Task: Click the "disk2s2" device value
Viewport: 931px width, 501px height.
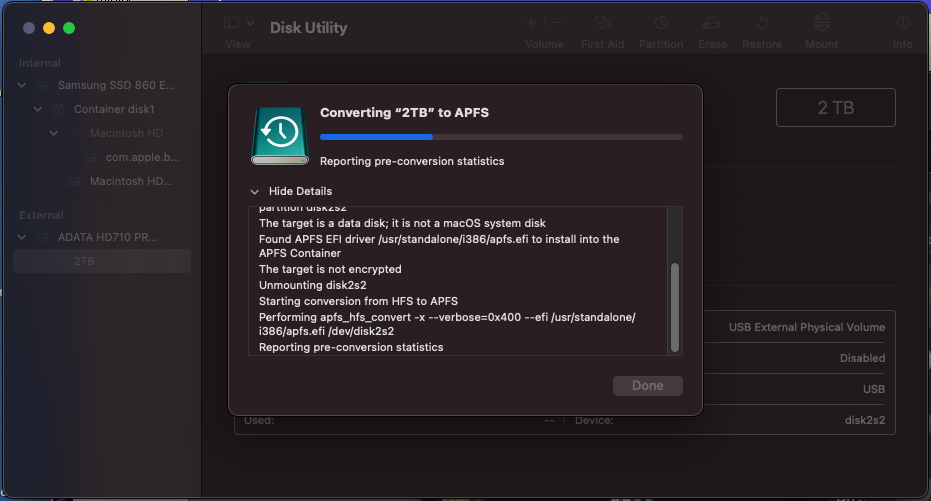Action: 864,420
